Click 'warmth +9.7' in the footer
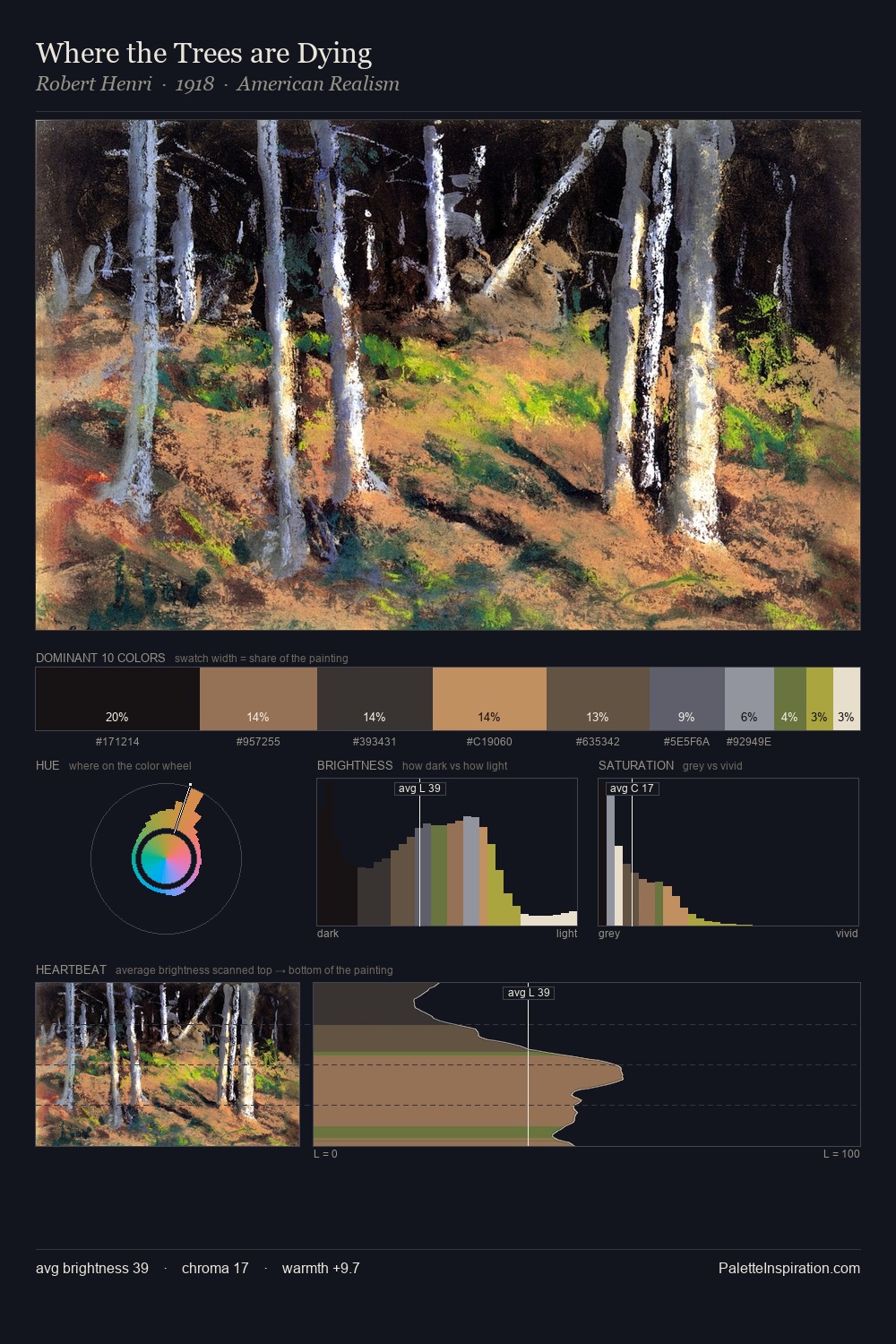The image size is (896, 1344). [321, 1268]
